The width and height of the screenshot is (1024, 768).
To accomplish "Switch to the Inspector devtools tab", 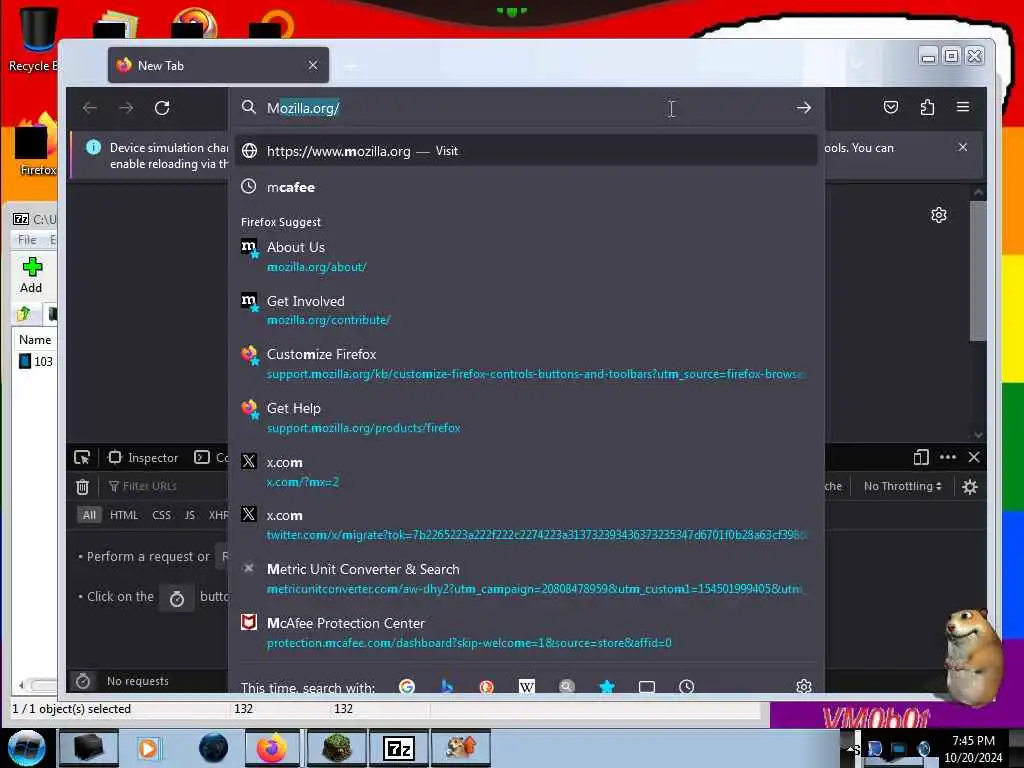I will coord(143,457).
